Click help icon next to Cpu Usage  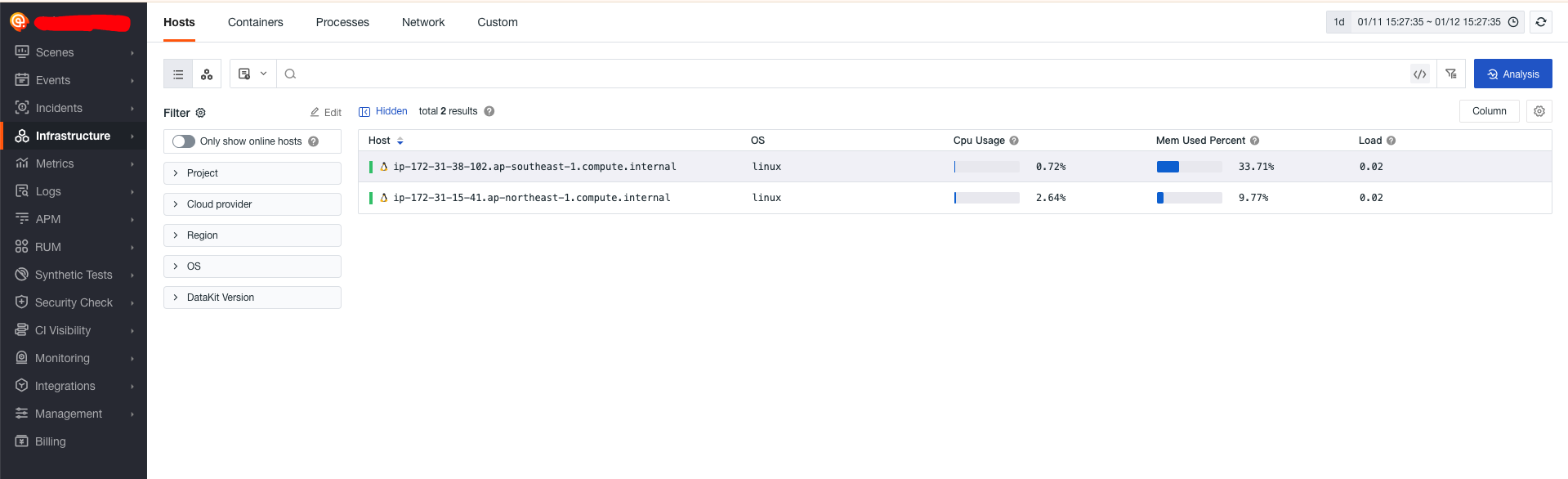coord(1014,141)
